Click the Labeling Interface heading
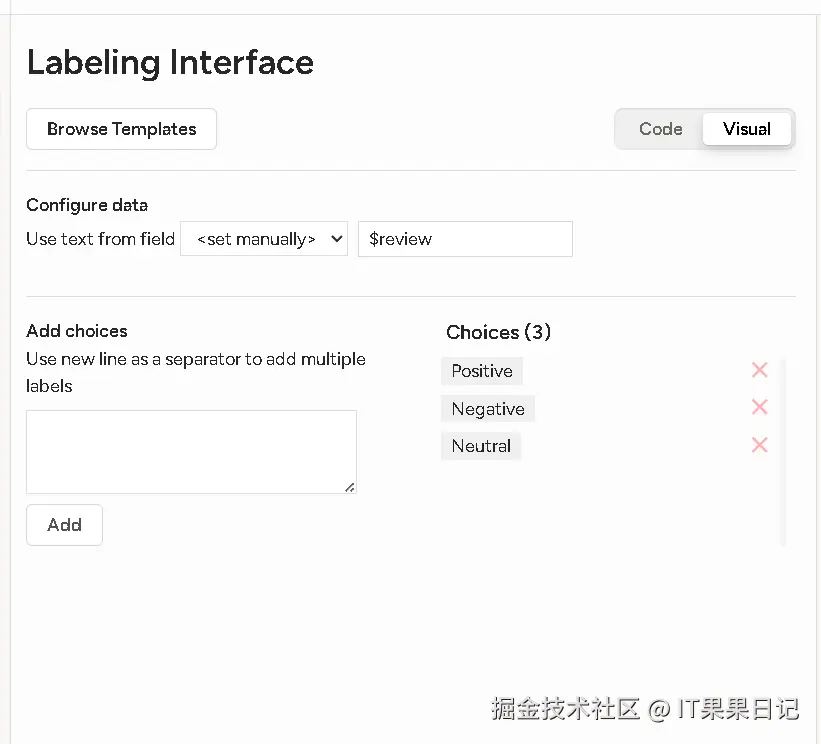 click(170, 62)
